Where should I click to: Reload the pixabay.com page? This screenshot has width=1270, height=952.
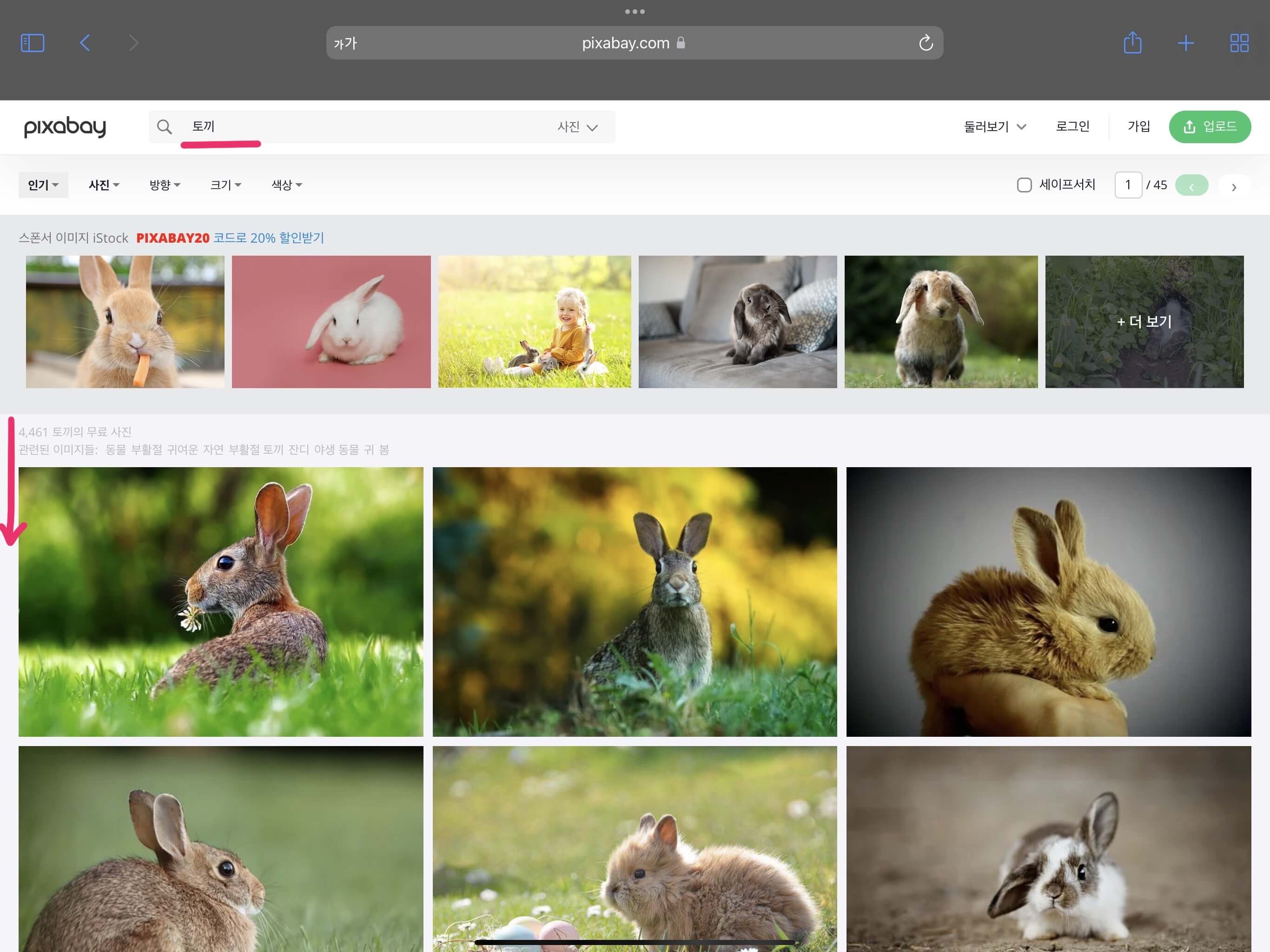click(x=926, y=43)
